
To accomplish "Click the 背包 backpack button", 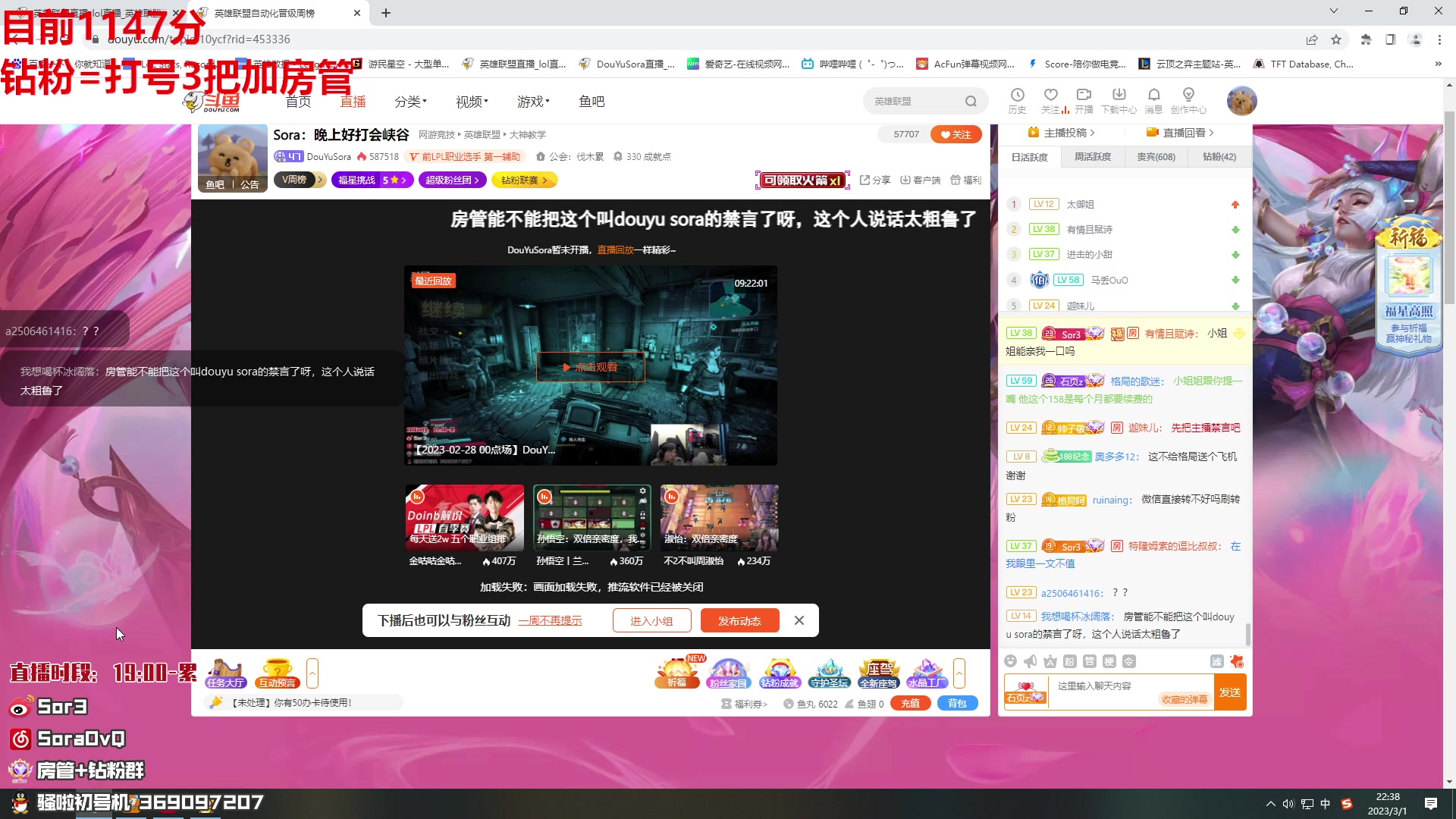I will click(x=957, y=703).
